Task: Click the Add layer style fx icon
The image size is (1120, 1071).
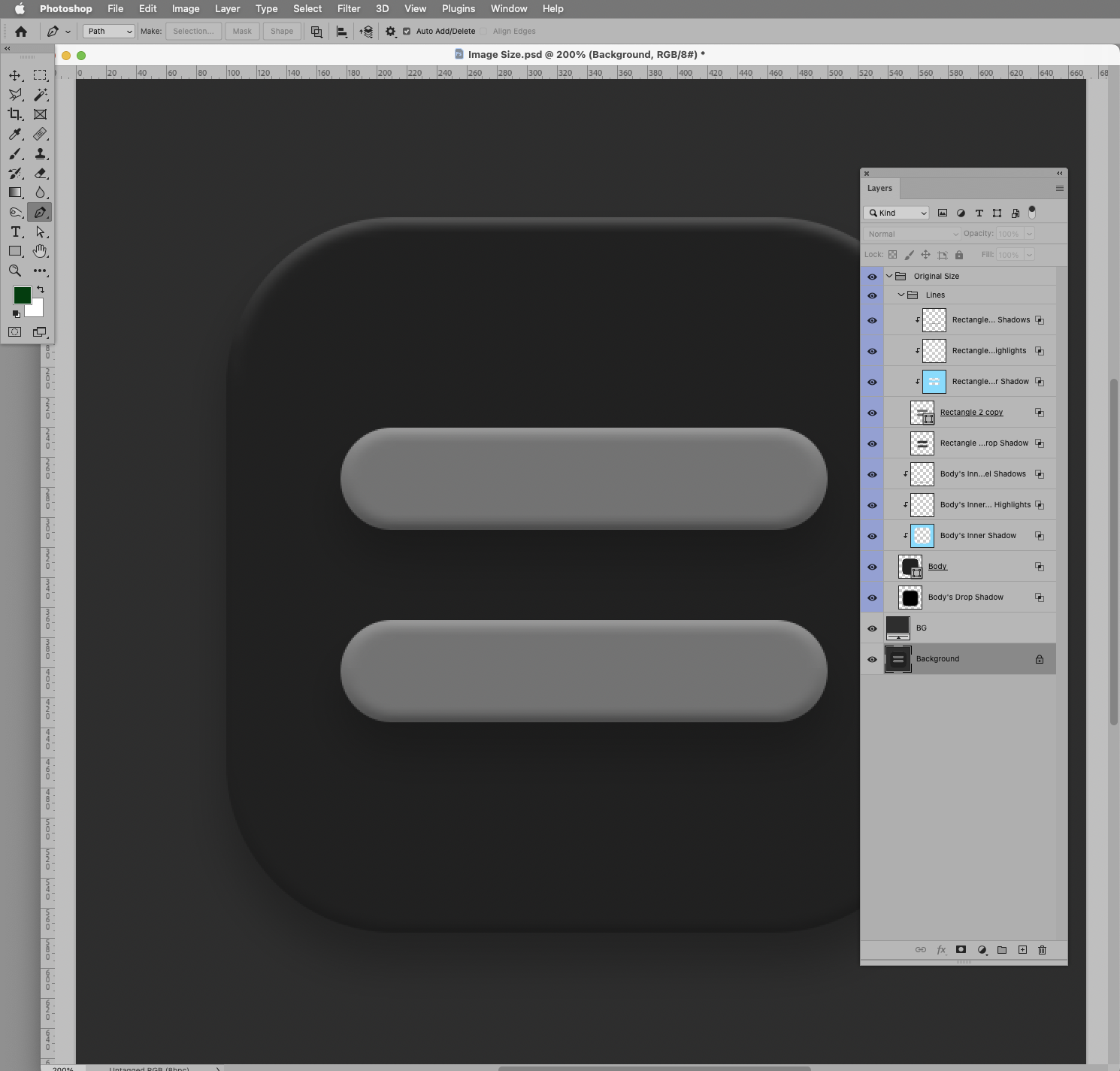Action: pos(941,949)
